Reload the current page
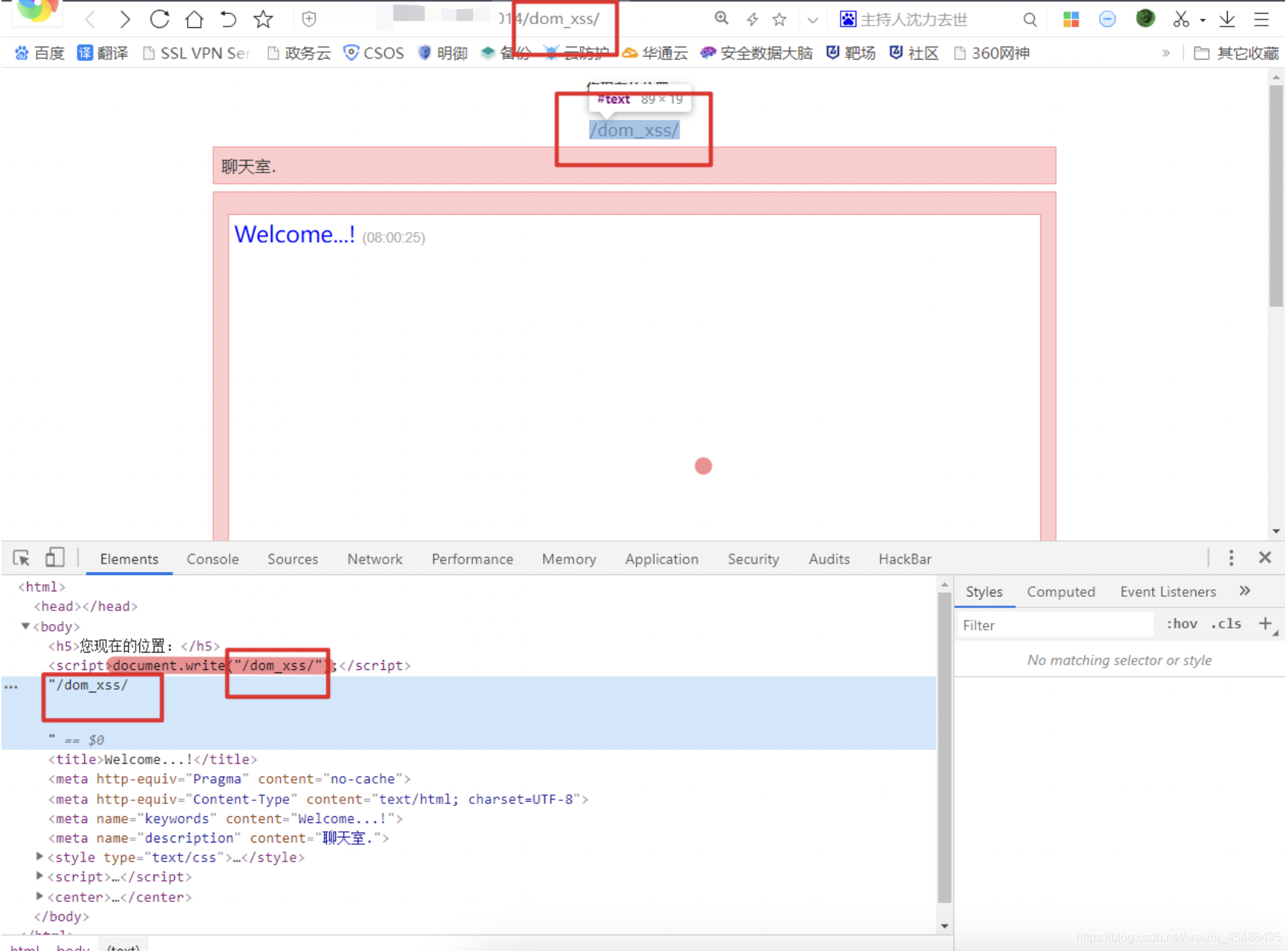This screenshot has width=1288, height=951. point(159,19)
